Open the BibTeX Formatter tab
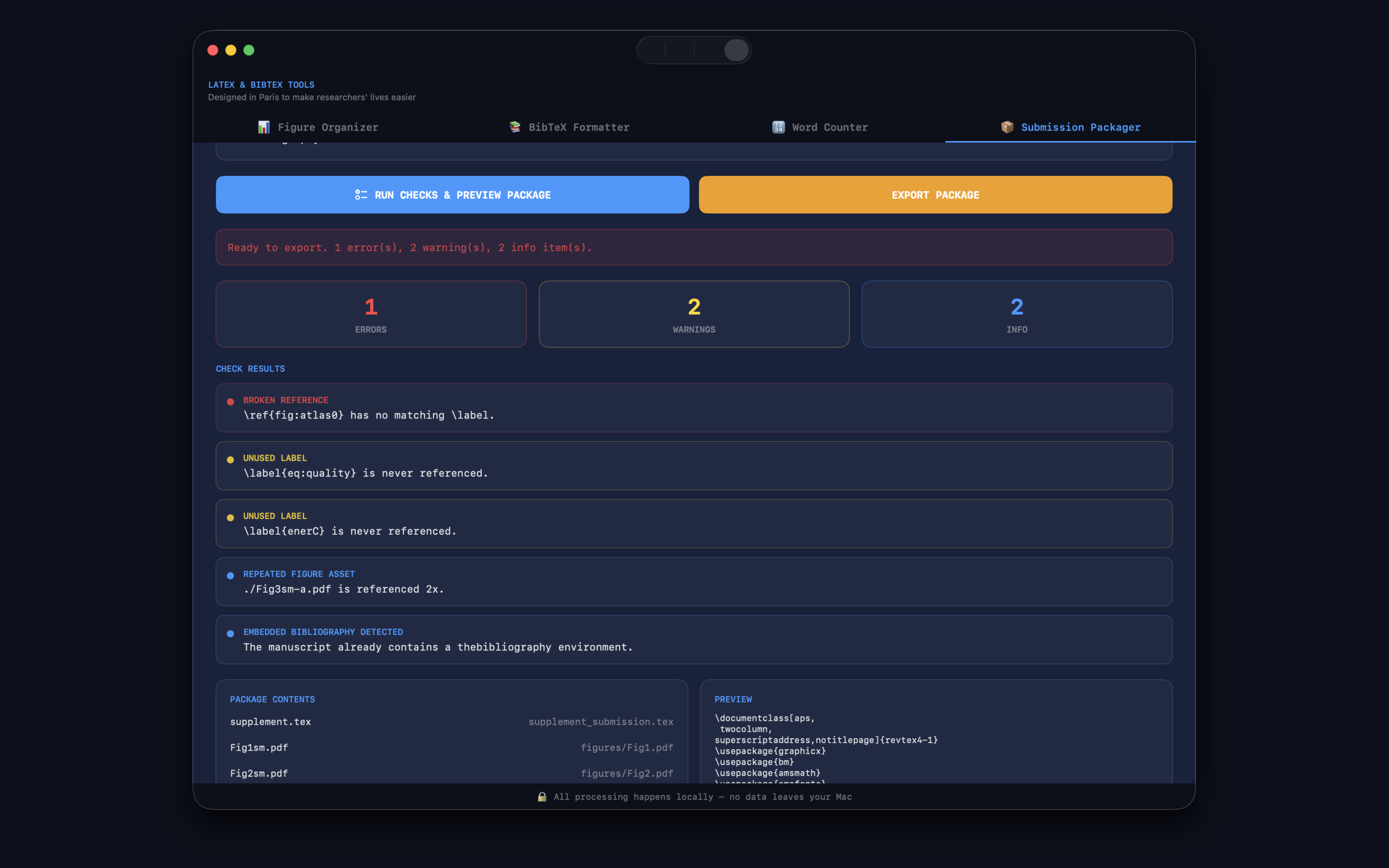 pos(569,127)
